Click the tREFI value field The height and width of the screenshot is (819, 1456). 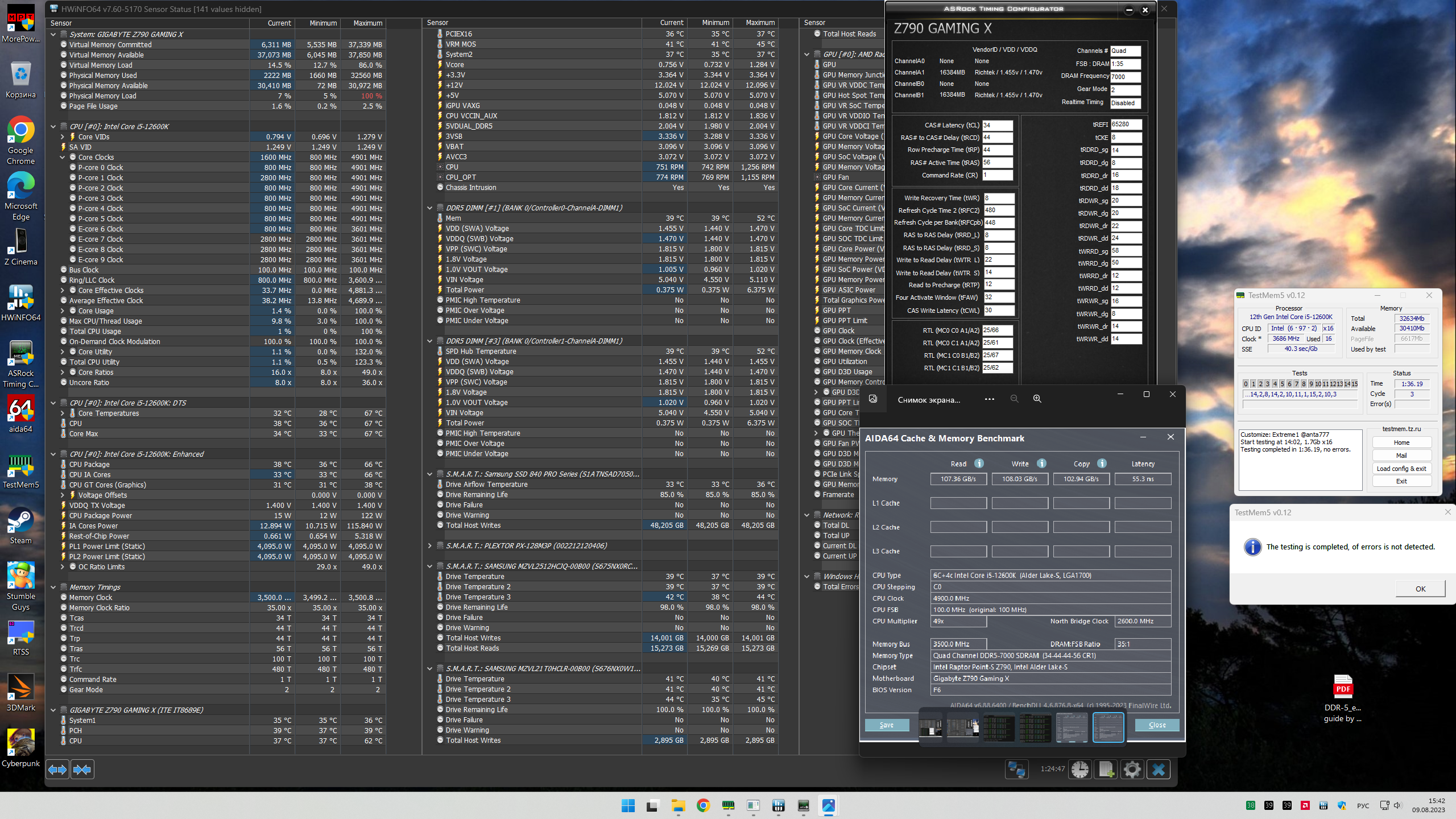[1126, 125]
